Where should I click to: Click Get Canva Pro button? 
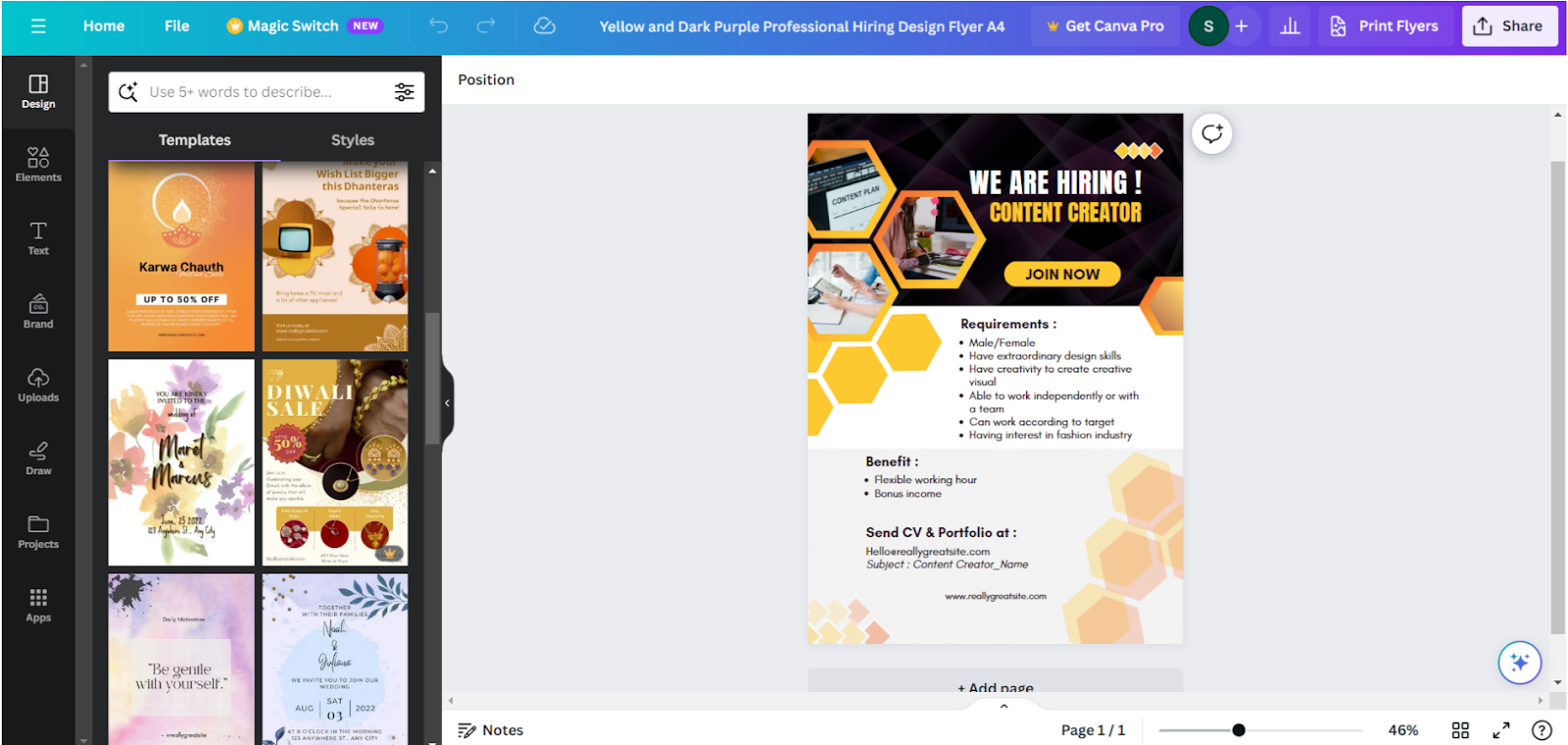1104,26
